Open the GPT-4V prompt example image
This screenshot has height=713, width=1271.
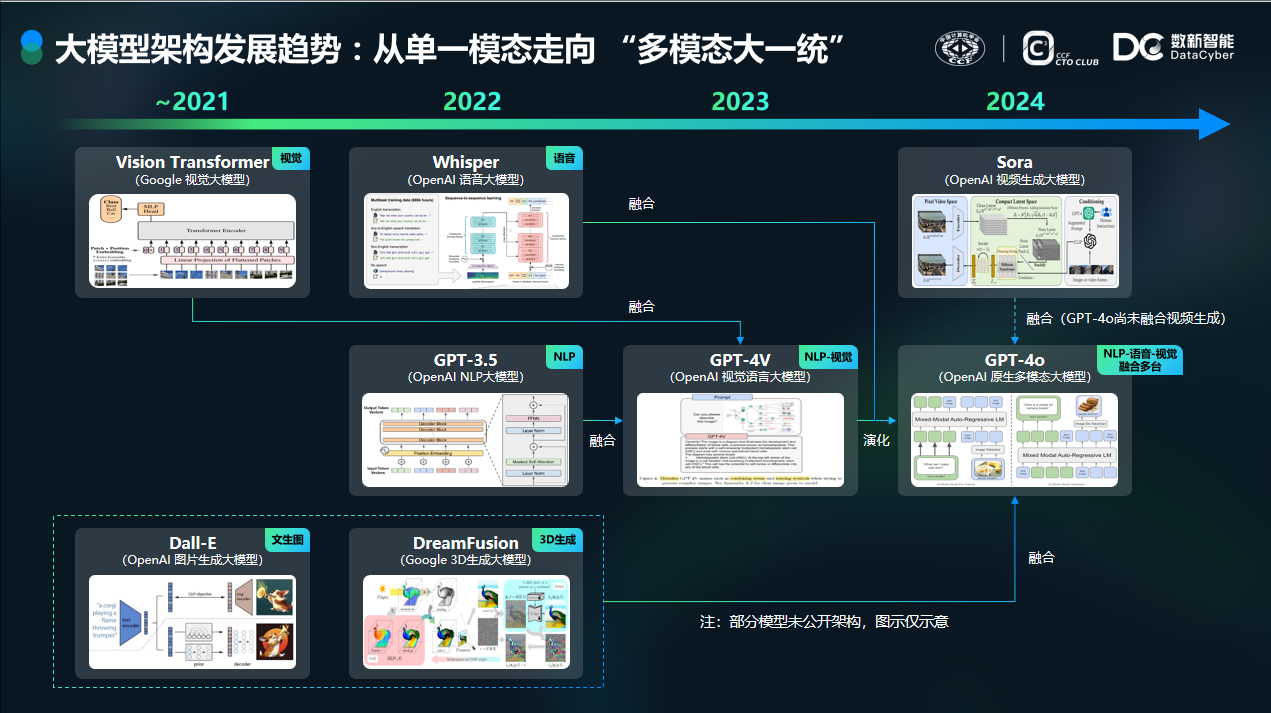(x=740, y=439)
